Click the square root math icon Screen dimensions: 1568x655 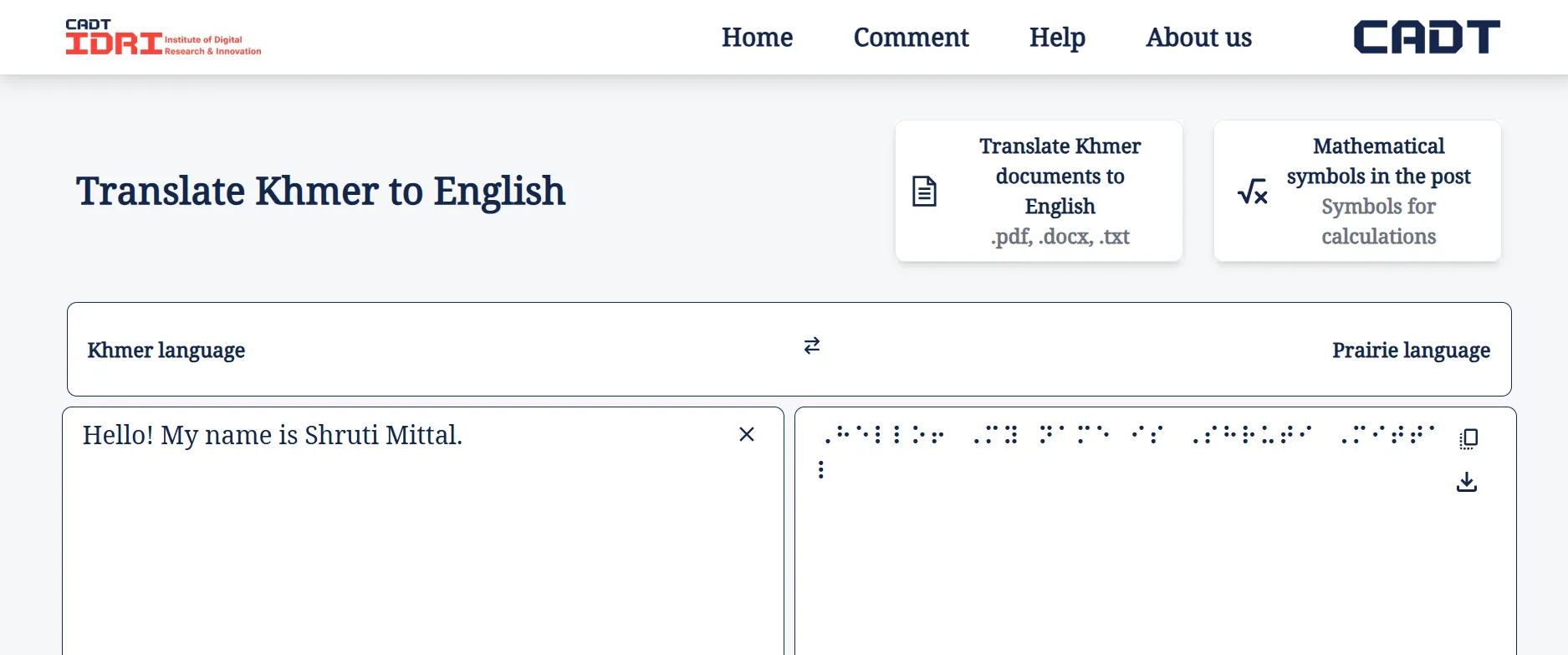1253,192
